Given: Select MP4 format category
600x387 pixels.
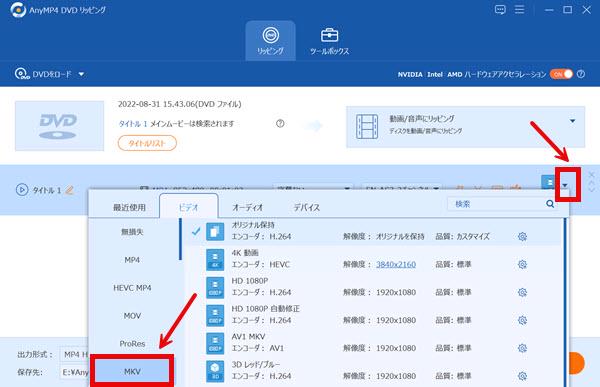Looking at the screenshot, I should [132, 260].
